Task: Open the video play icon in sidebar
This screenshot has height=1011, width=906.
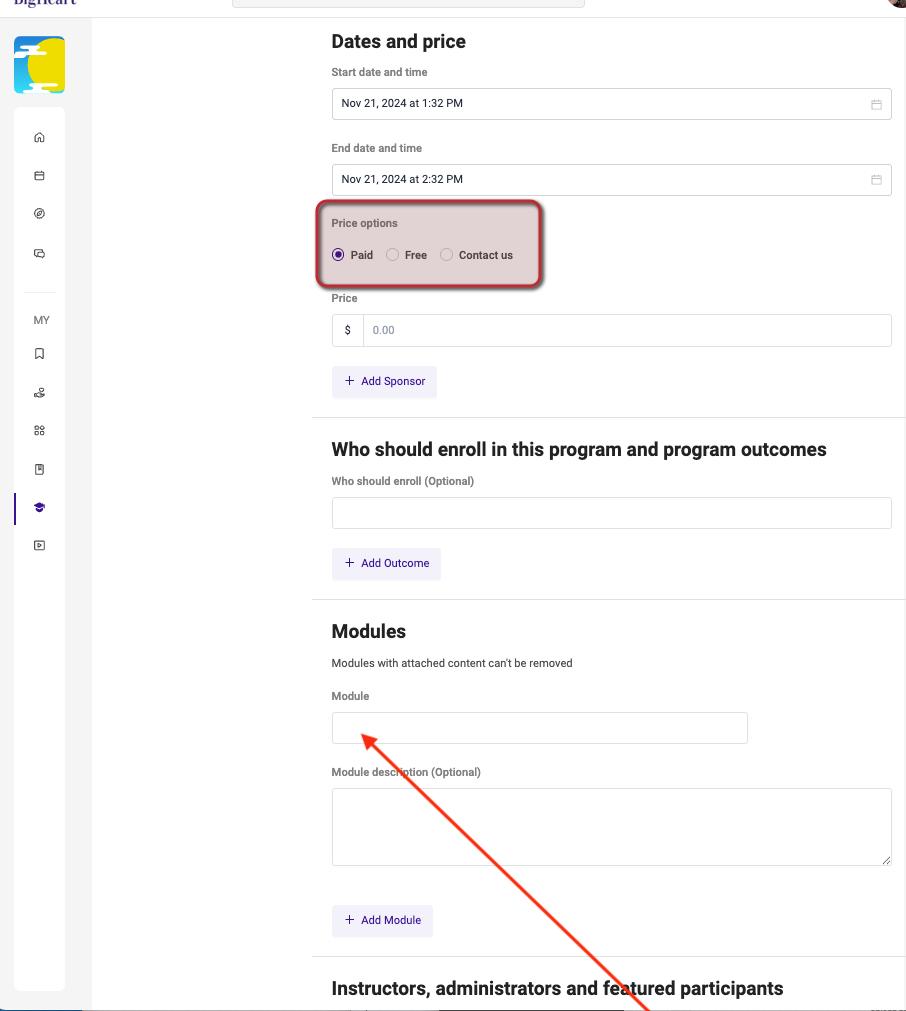Action: click(x=39, y=545)
